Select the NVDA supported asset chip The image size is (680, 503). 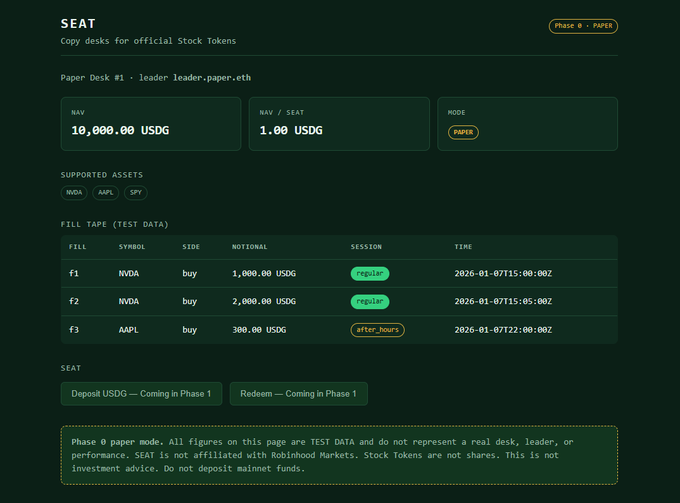74,193
